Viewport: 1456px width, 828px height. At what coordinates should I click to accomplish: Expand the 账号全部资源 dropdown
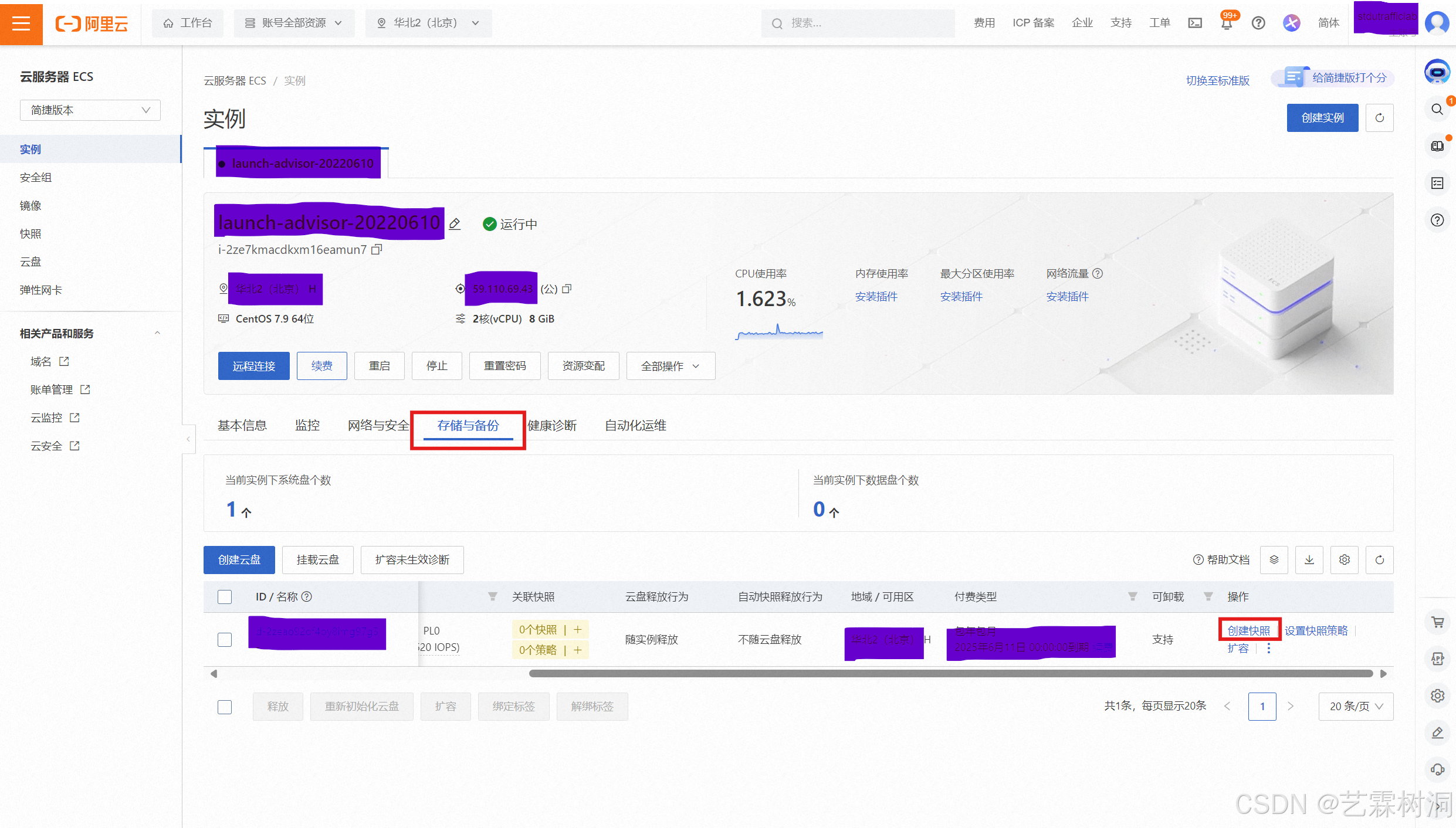[x=294, y=23]
